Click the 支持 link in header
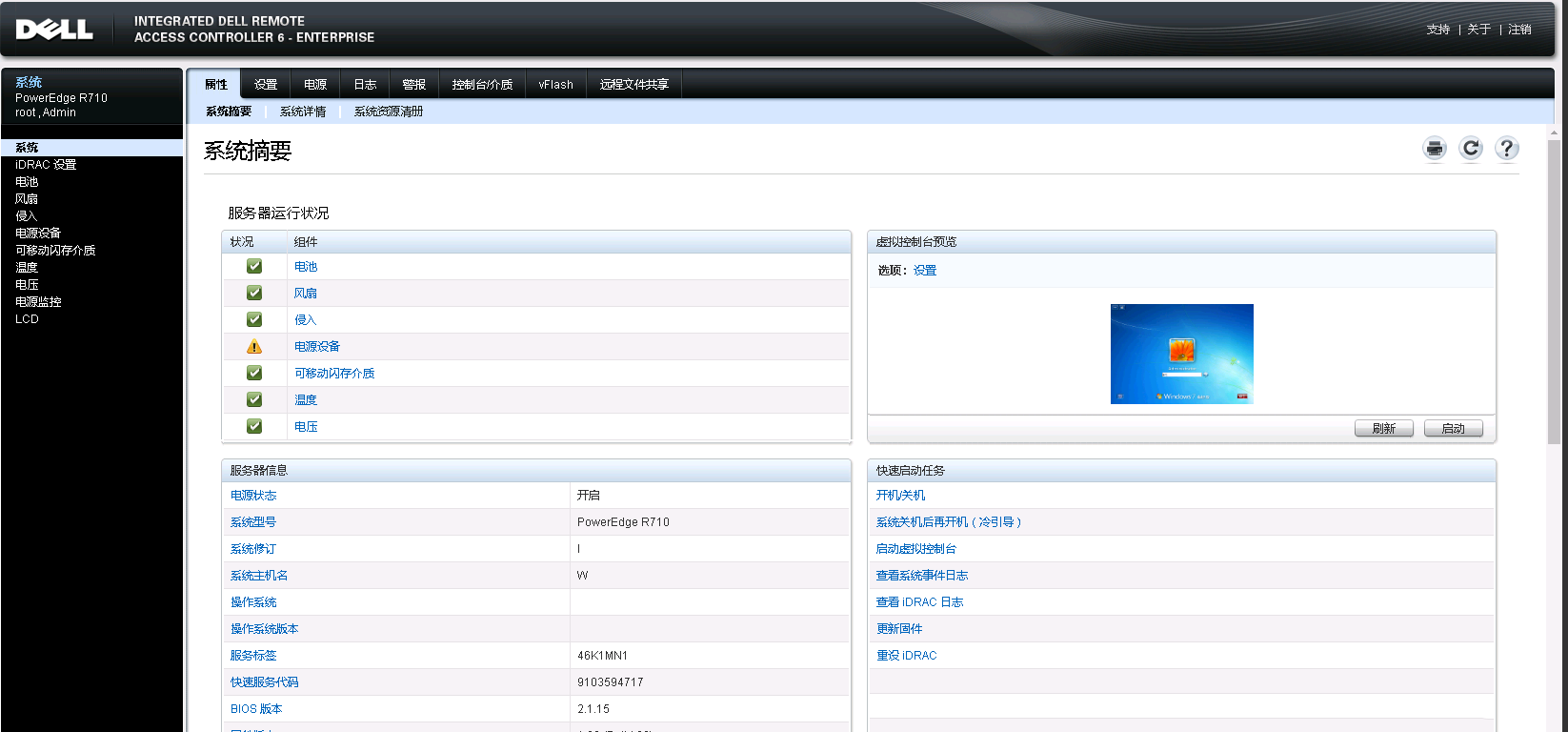Screen dimensions: 1568x732 coord(1438,30)
